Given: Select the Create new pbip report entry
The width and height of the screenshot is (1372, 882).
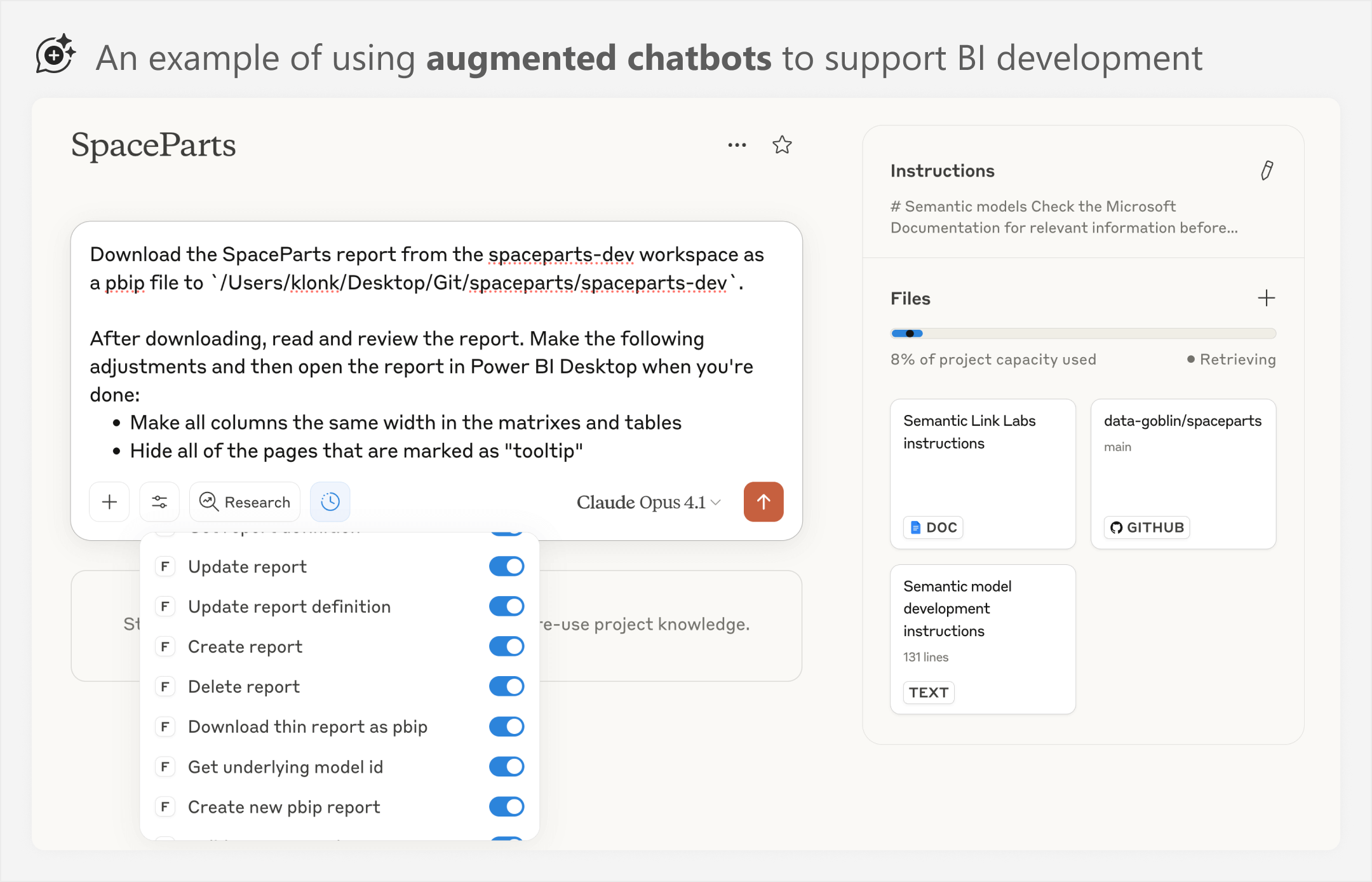Looking at the screenshot, I should (x=340, y=806).
